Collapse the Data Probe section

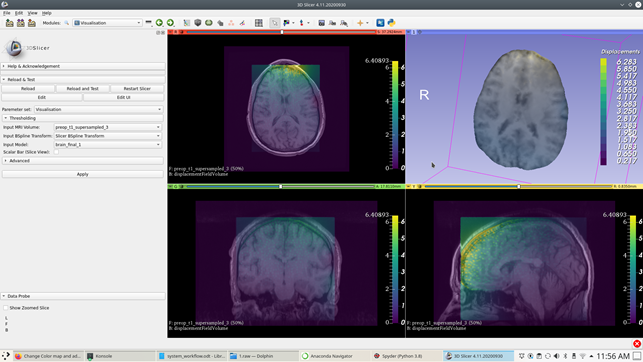point(83,296)
